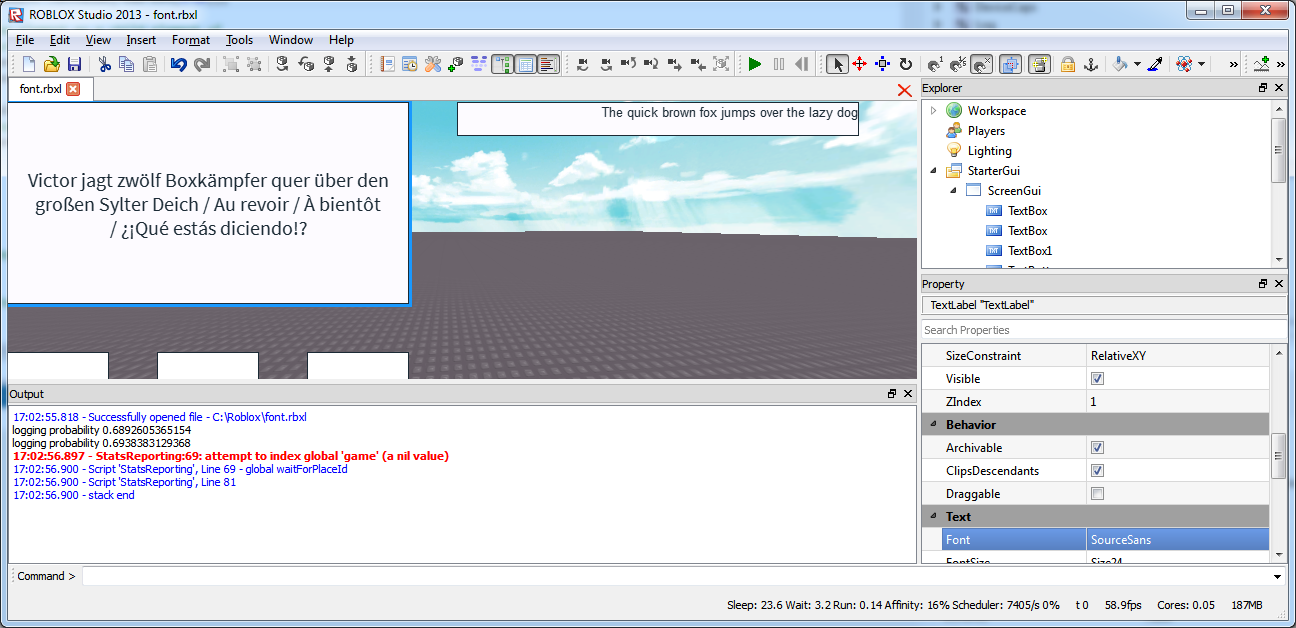Click the Command input field
The image size is (1296, 628).
(x=676, y=577)
